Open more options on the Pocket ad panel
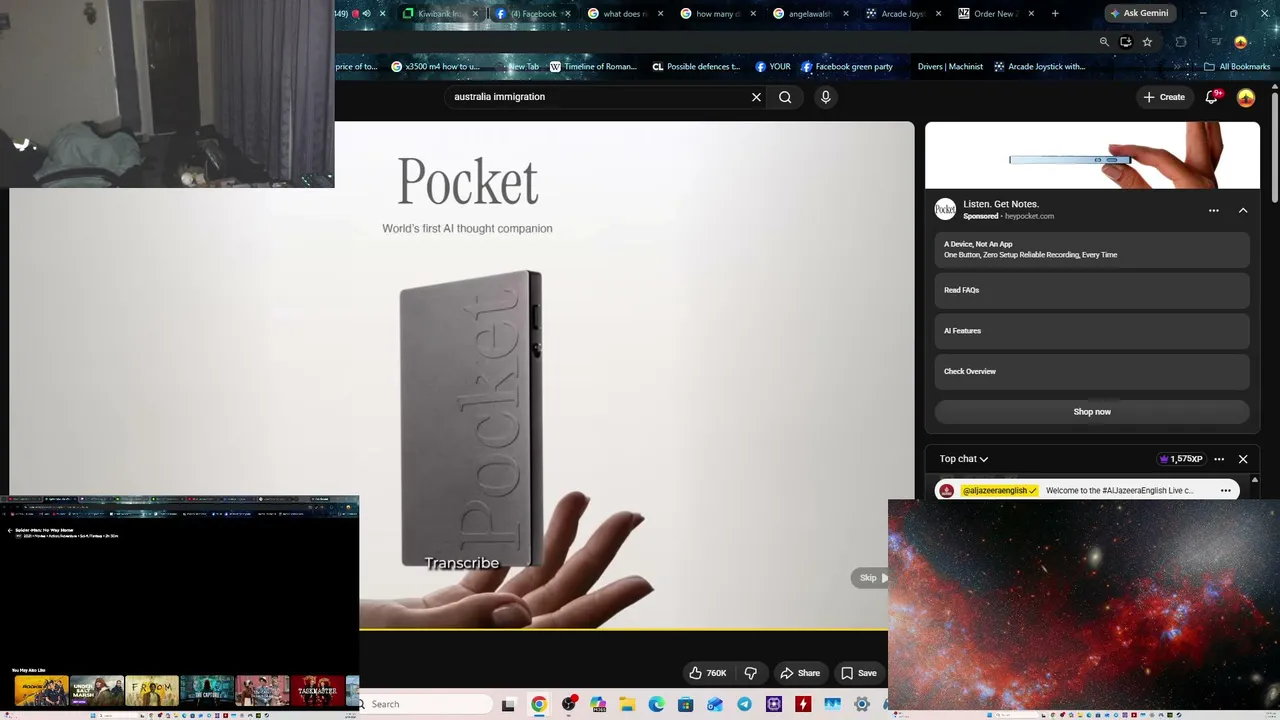This screenshot has width=1280, height=720. 1214,210
